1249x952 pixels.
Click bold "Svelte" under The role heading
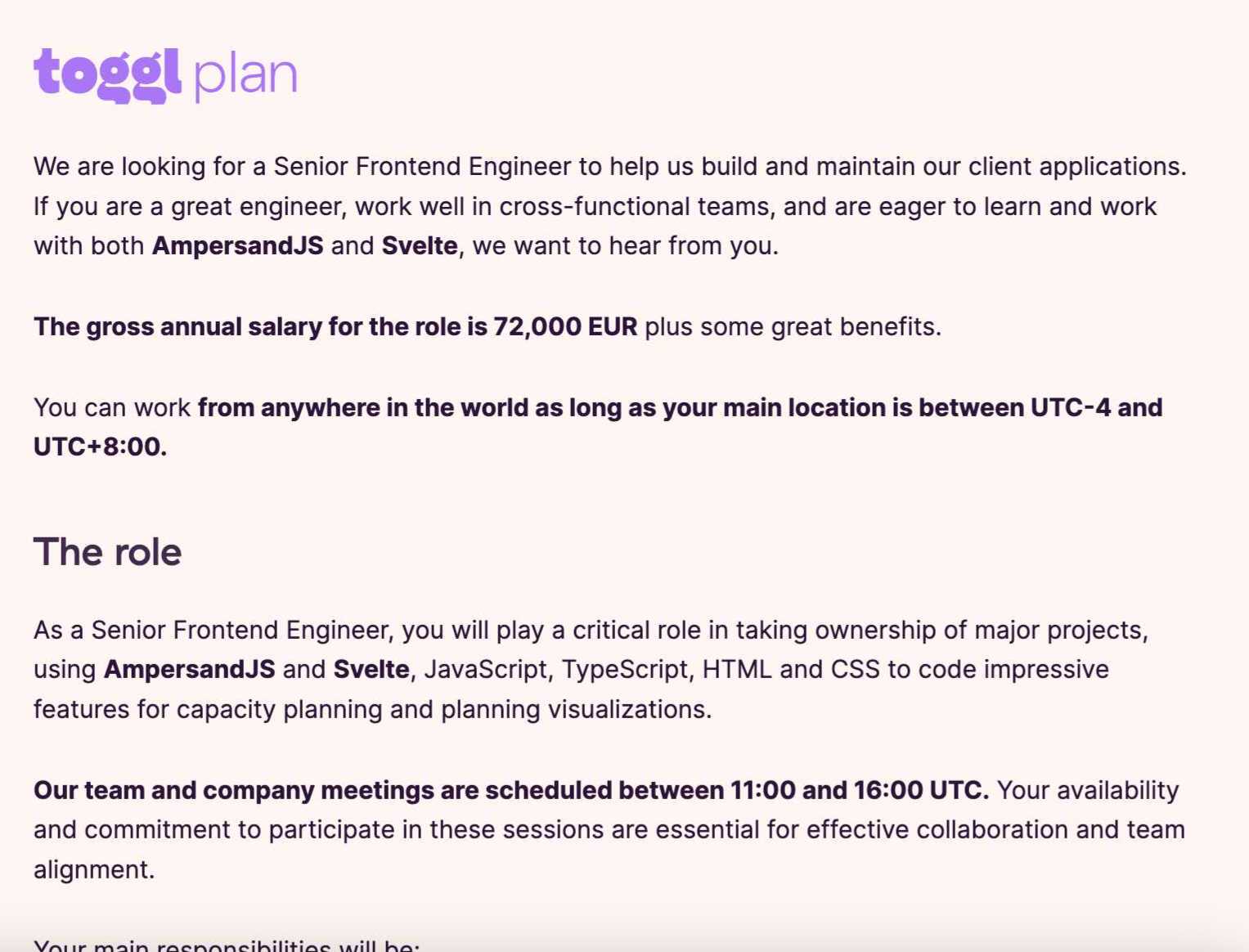(x=371, y=669)
